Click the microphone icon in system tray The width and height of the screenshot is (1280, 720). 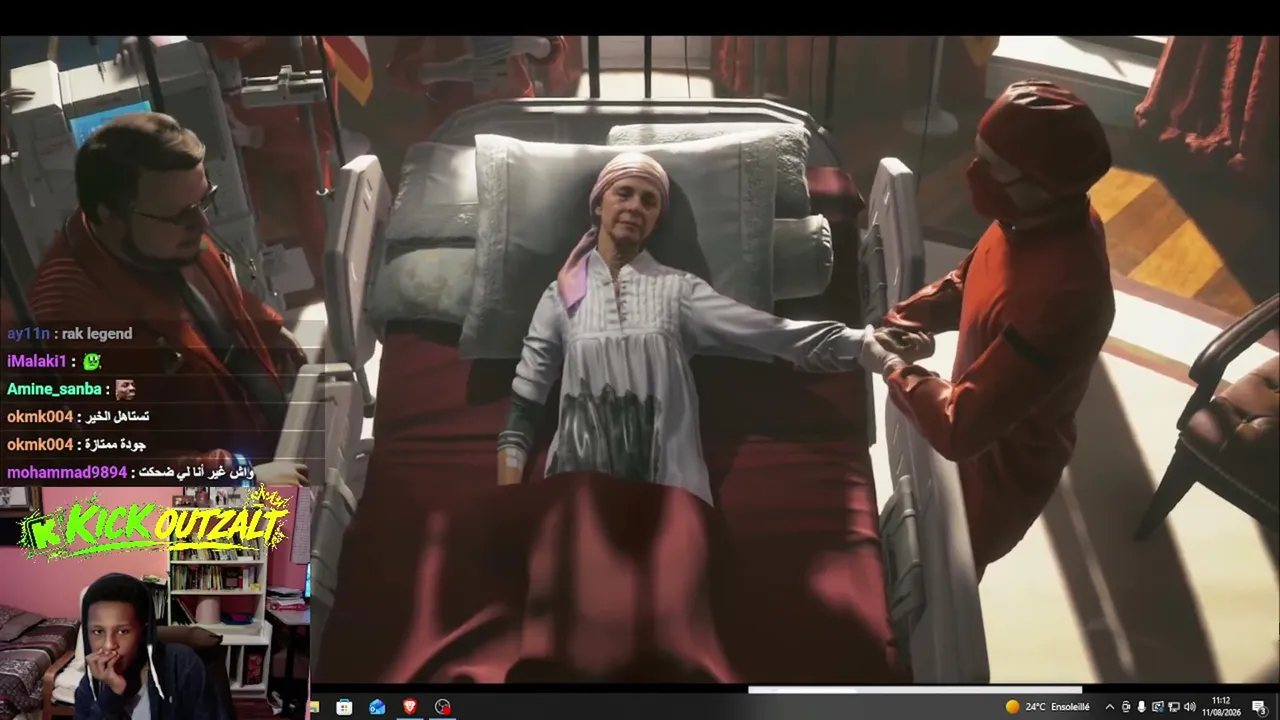click(1142, 707)
